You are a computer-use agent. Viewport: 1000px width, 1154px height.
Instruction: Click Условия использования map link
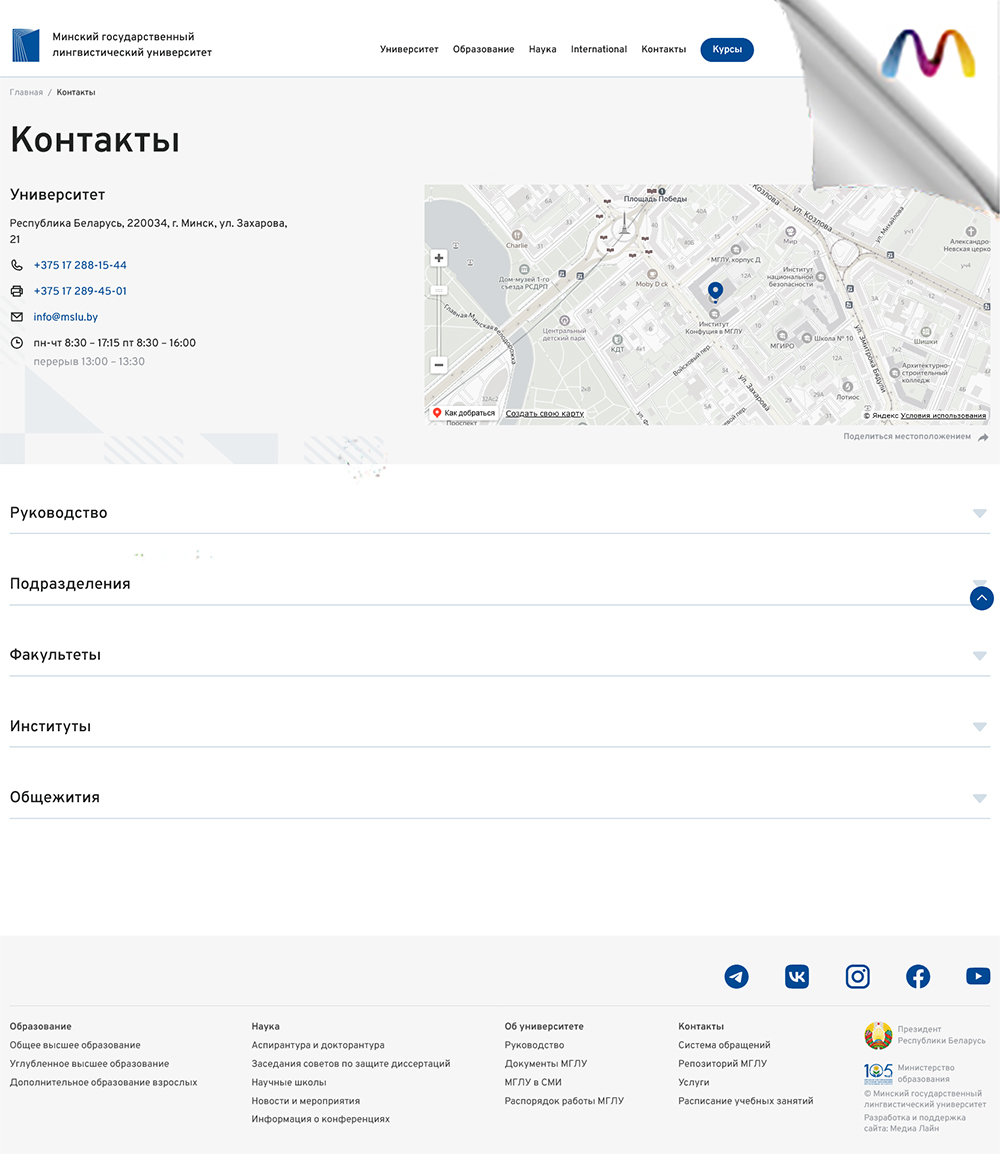(943, 416)
